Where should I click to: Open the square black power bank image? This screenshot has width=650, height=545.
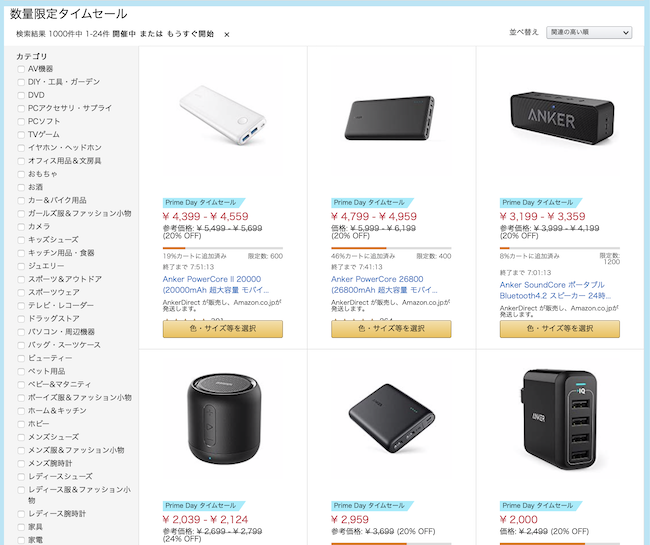point(391,418)
